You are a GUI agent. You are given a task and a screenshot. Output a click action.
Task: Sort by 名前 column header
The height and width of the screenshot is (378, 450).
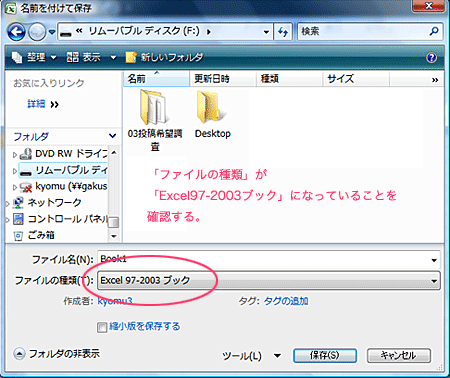click(x=156, y=79)
